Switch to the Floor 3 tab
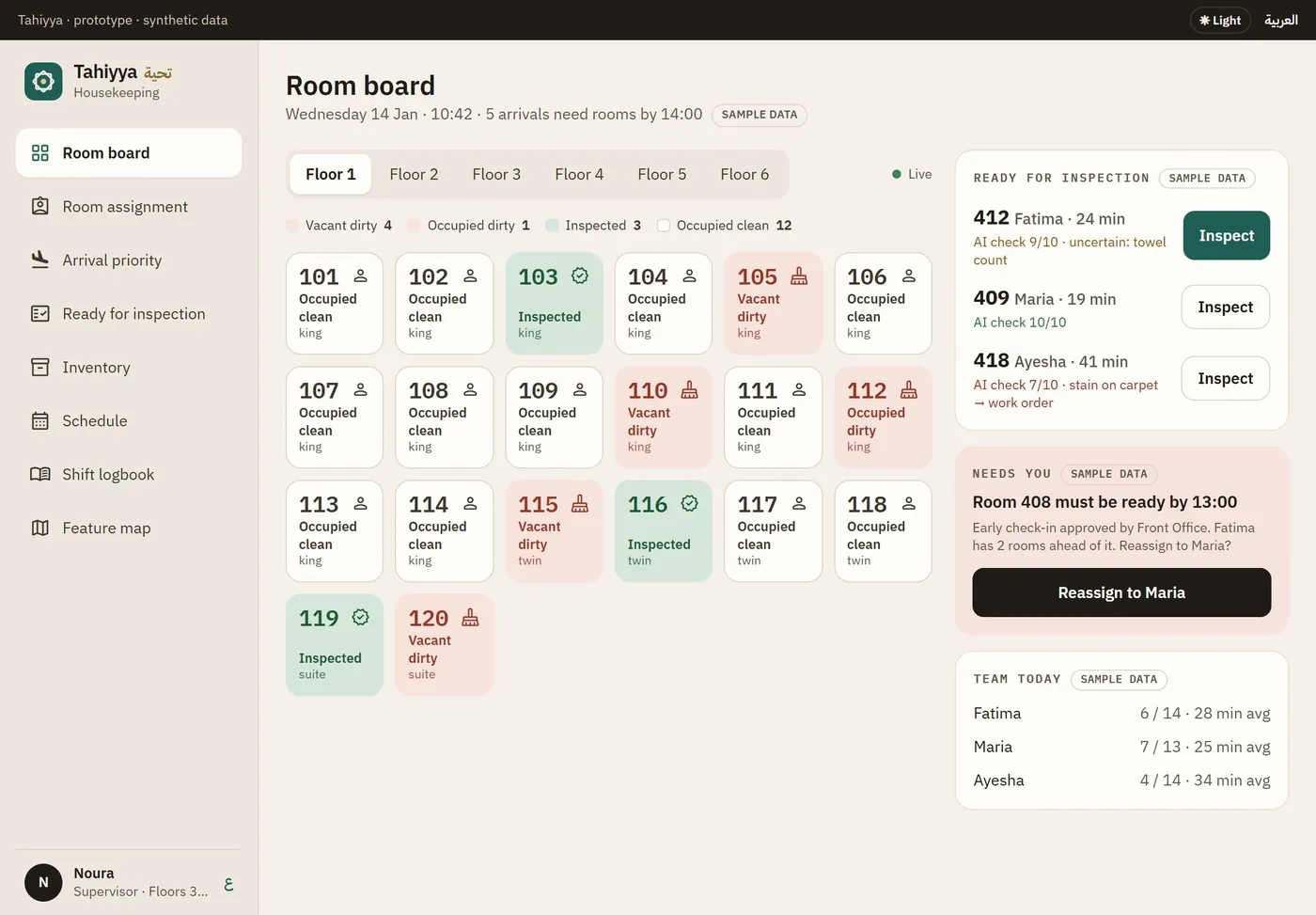 pos(496,174)
